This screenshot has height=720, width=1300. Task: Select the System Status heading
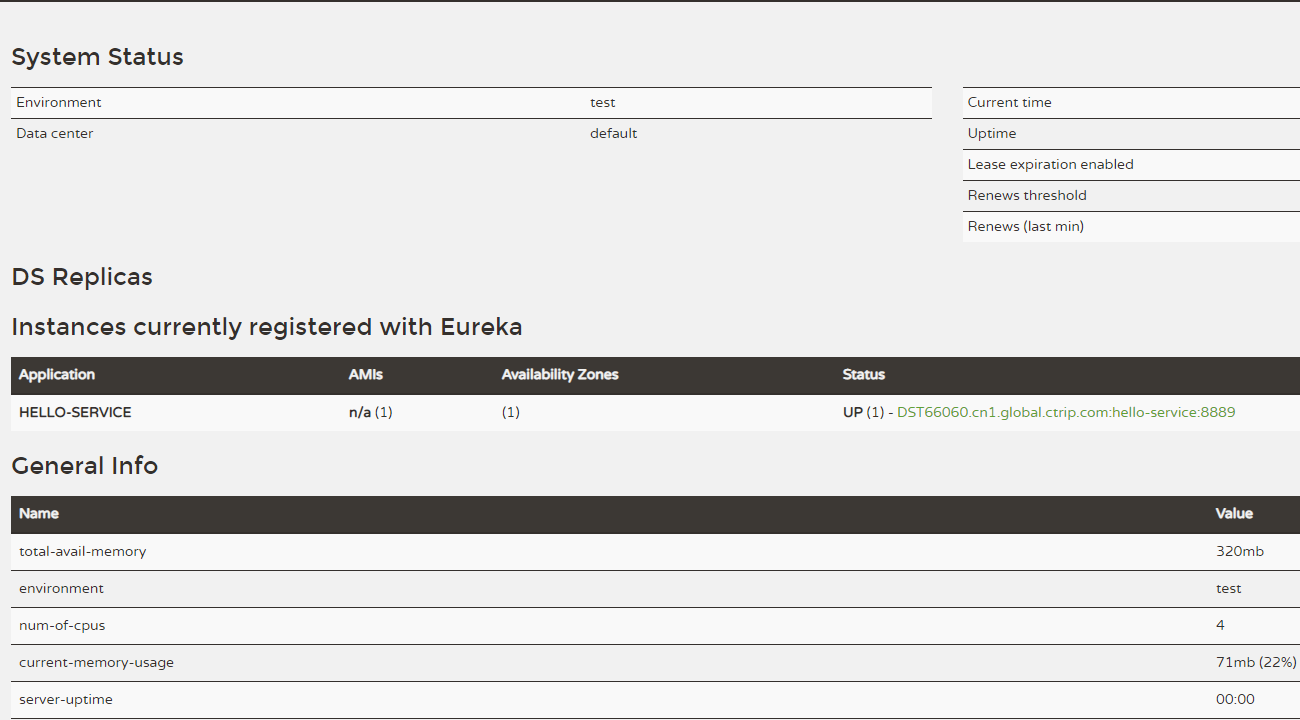pyautogui.click(x=97, y=57)
